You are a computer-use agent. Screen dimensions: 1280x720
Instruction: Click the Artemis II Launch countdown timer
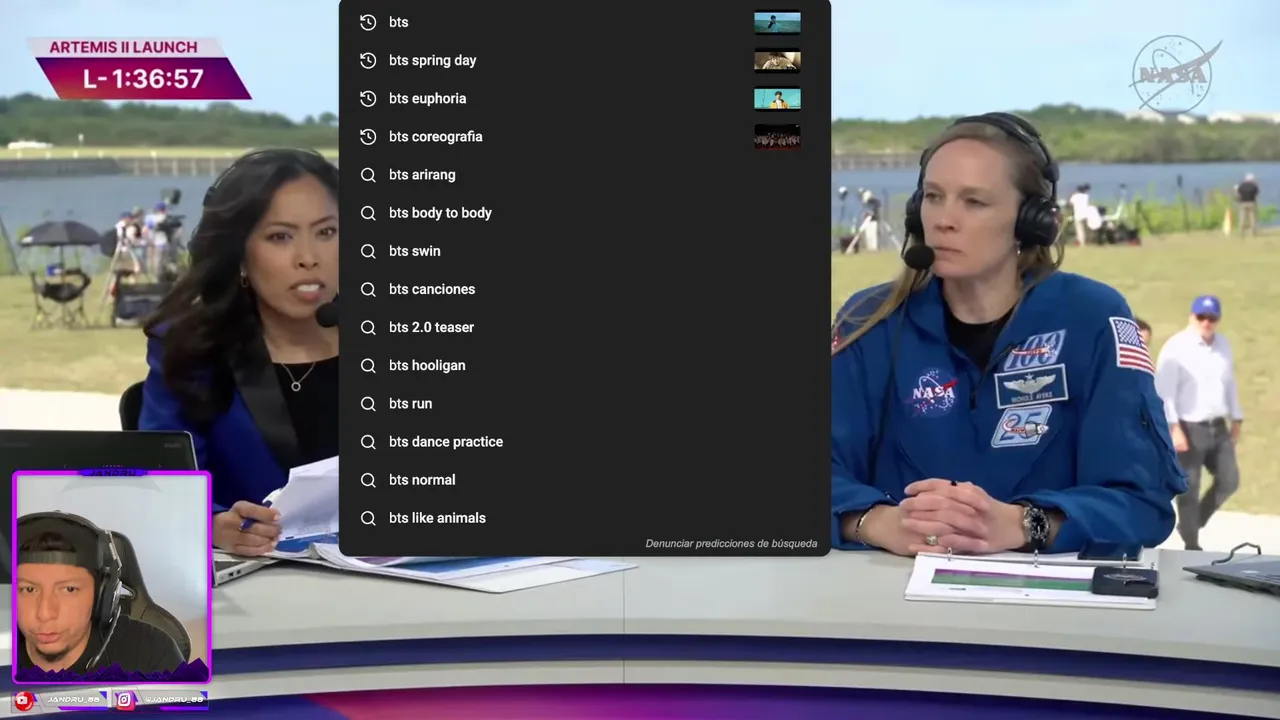pyautogui.click(x=143, y=79)
